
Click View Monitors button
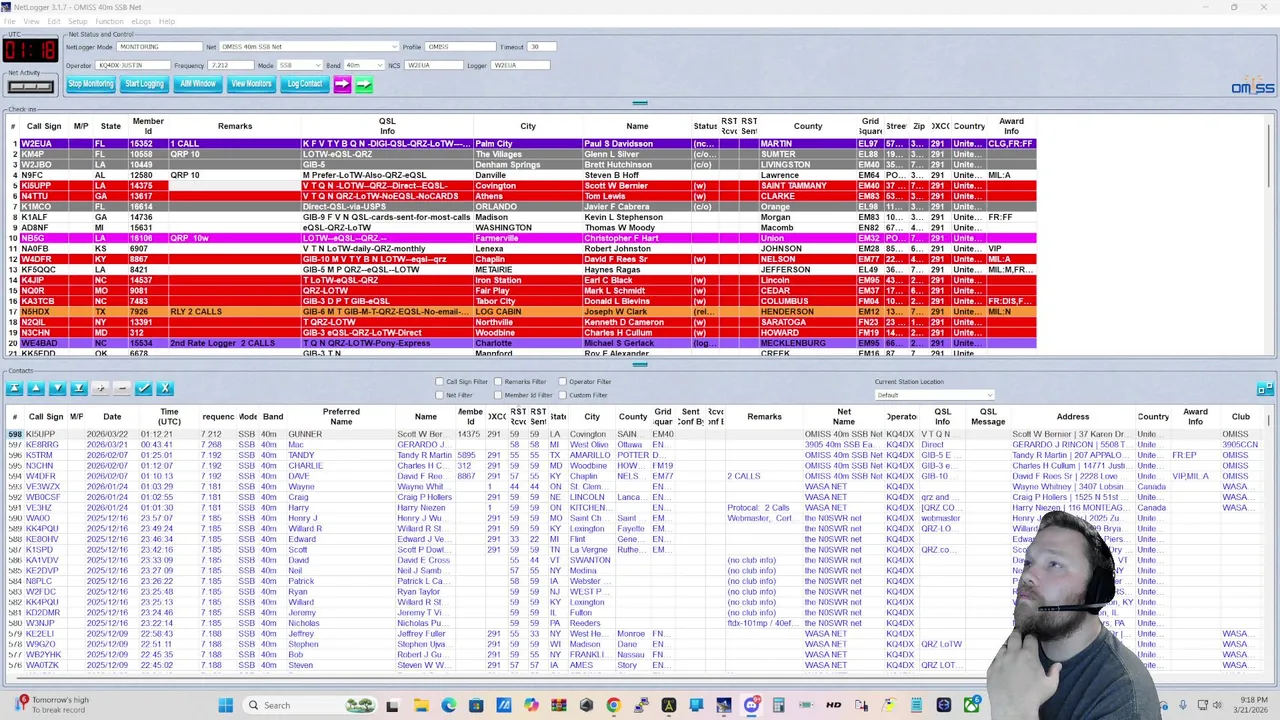pos(251,84)
